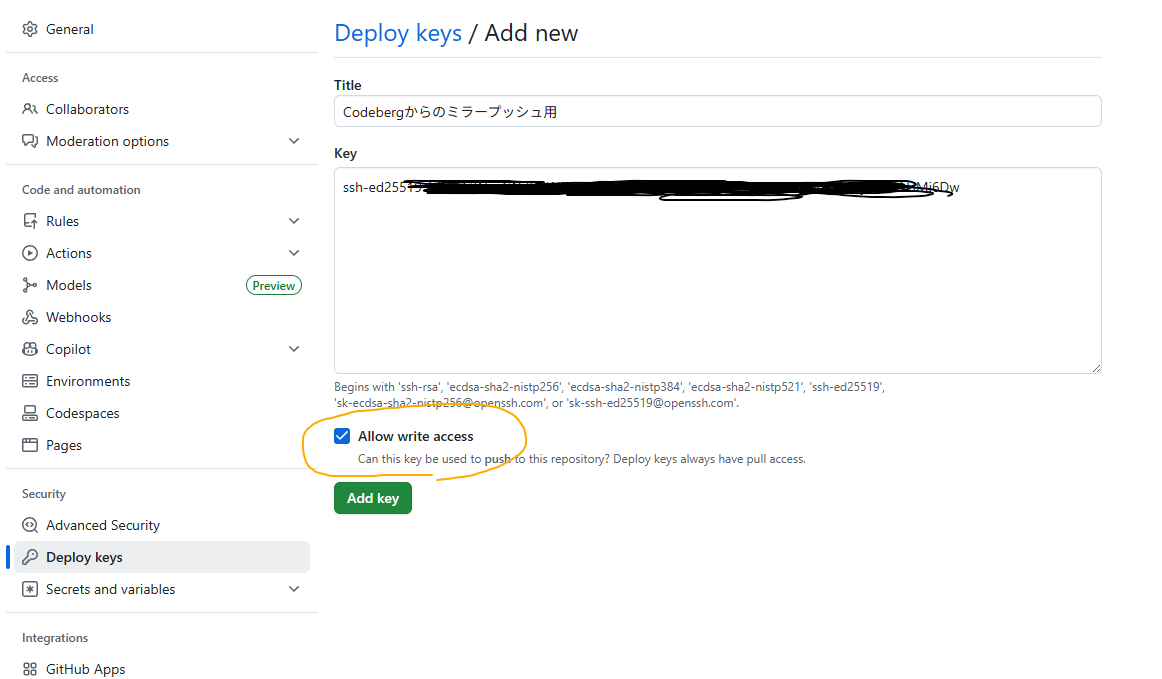1162x679 pixels.
Task: Follow the Deploy keys breadcrumb link
Action: (398, 33)
